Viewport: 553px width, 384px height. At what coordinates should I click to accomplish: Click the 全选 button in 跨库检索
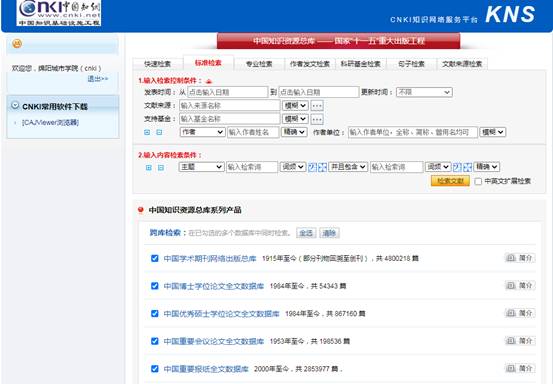[306, 233]
